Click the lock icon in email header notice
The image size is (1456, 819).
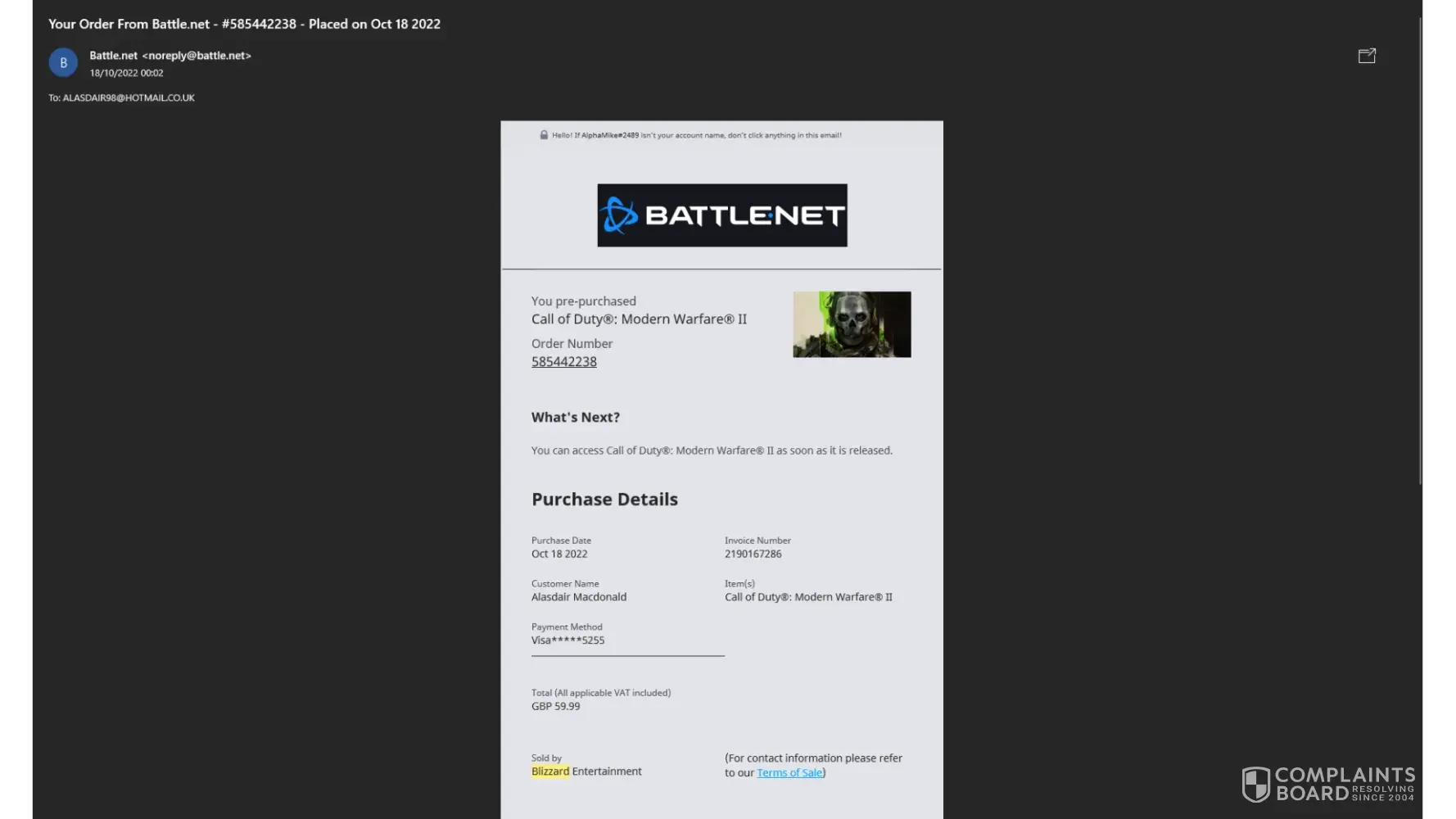point(544,135)
